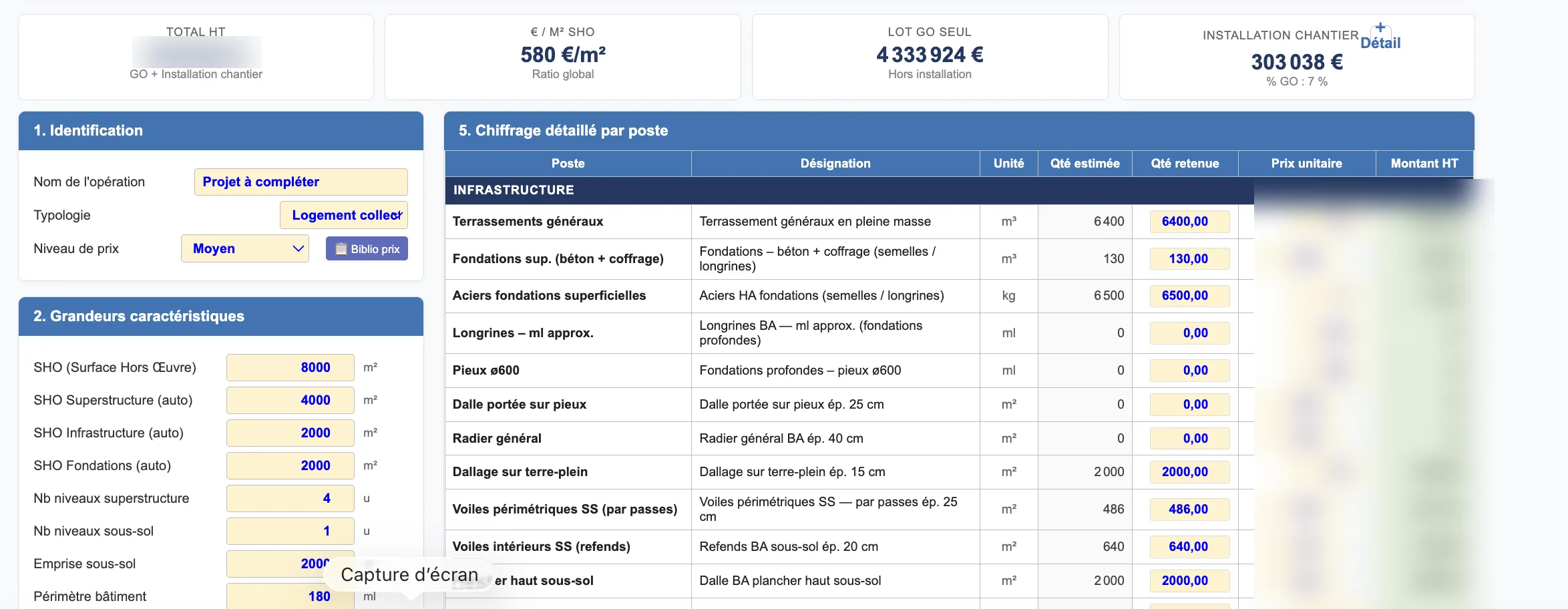Screen dimensions: 1568x609
Task: Click the Emprise sous-sol input field
Action: tap(290, 564)
